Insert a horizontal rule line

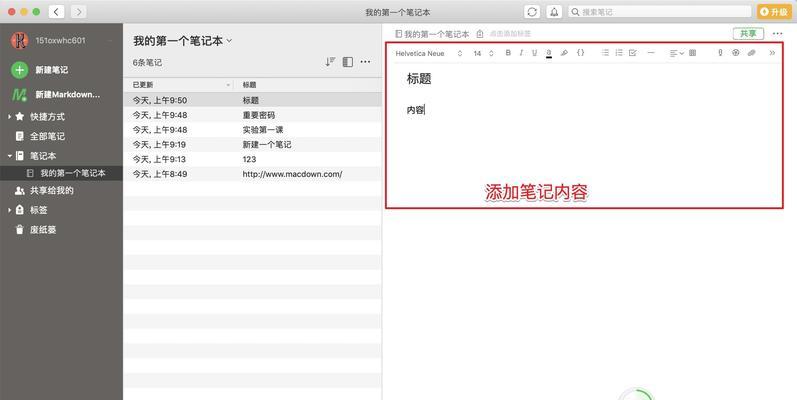point(651,53)
